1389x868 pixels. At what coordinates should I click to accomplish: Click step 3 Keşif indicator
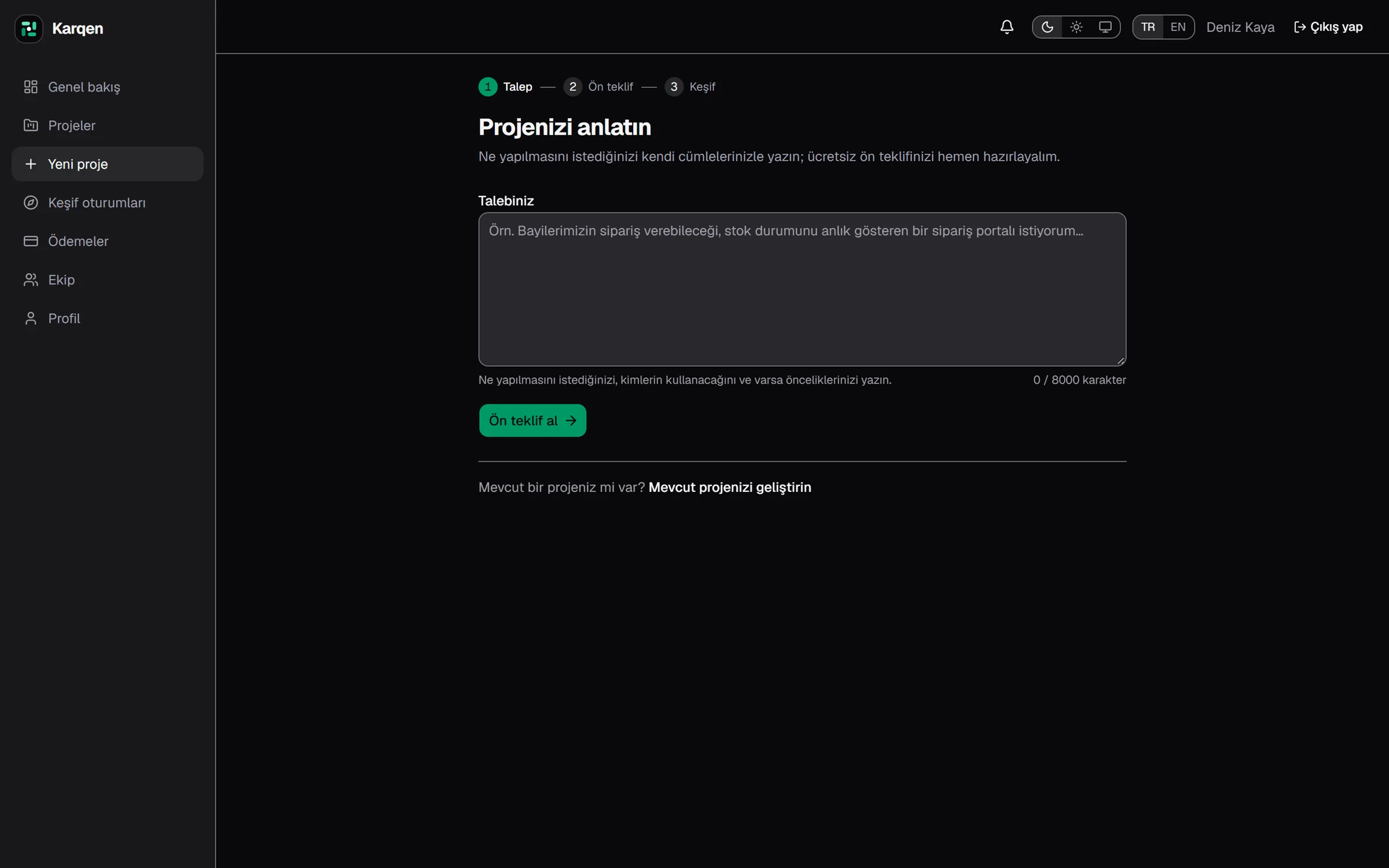click(x=690, y=87)
